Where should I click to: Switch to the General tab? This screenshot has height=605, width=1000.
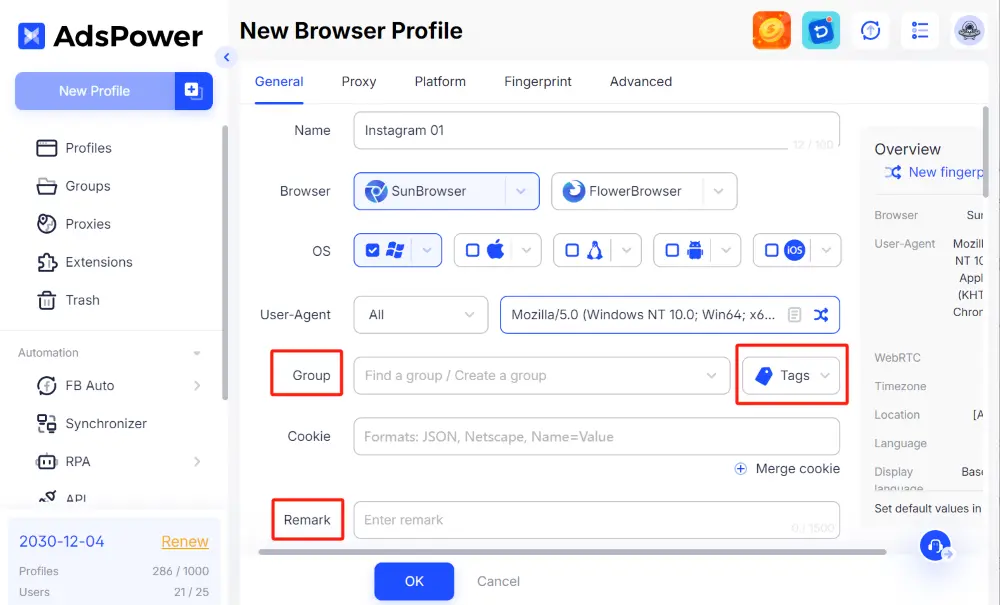(279, 82)
